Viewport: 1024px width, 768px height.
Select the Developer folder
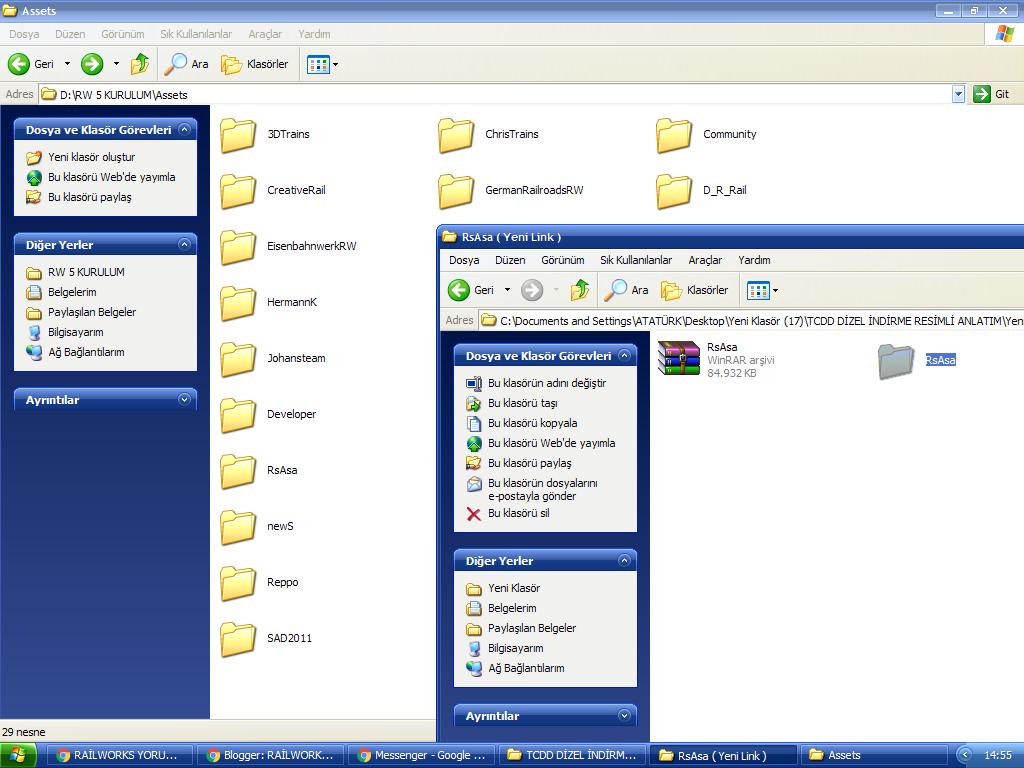pos(268,415)
